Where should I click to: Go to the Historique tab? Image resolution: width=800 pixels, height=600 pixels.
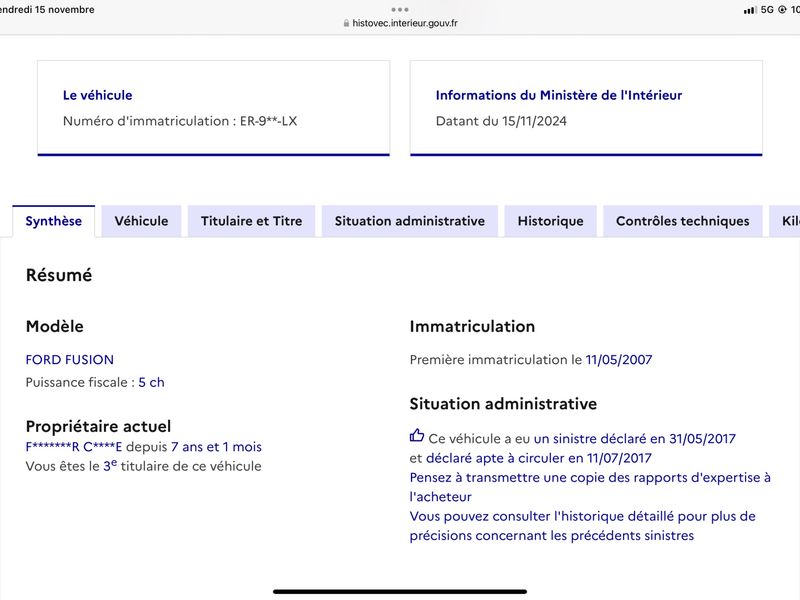(551, 221)
